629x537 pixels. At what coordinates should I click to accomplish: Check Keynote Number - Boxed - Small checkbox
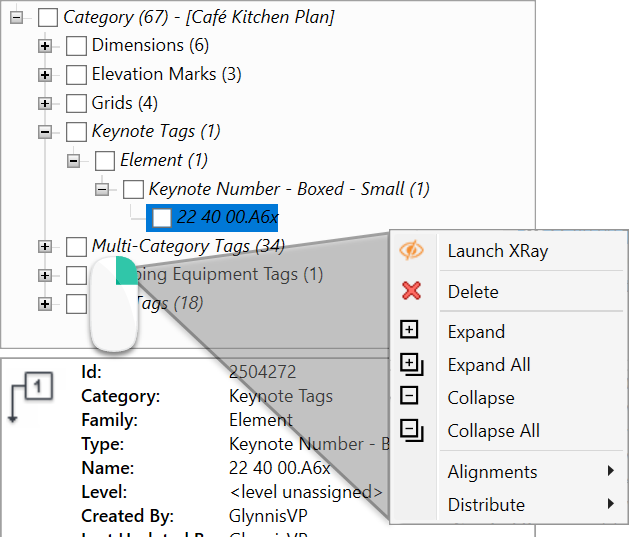[133, 189]
